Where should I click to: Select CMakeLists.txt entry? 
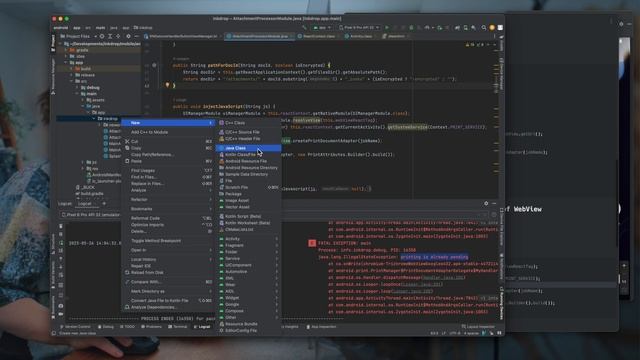pos(248,229)
